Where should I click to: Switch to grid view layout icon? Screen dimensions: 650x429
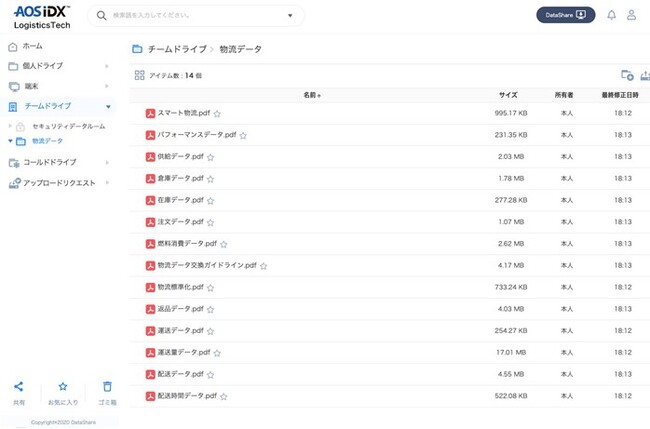click(x=140, y=75)
